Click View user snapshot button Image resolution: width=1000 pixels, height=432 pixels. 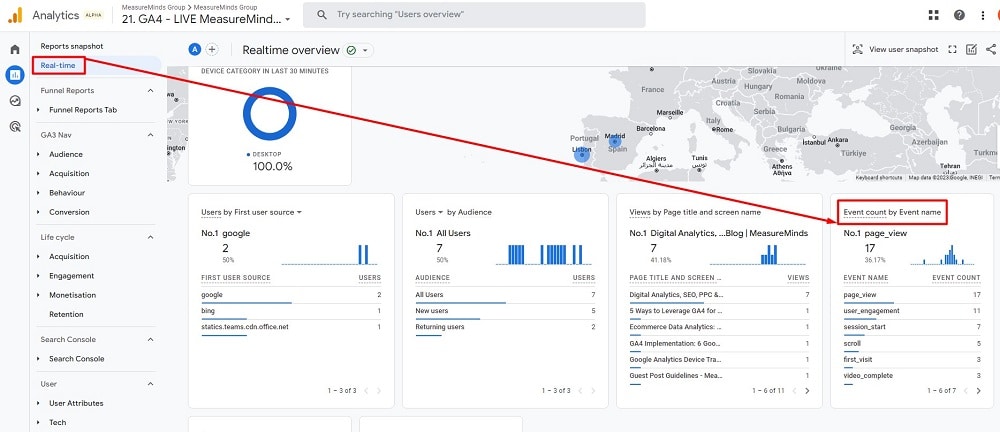tap(895, 49)
